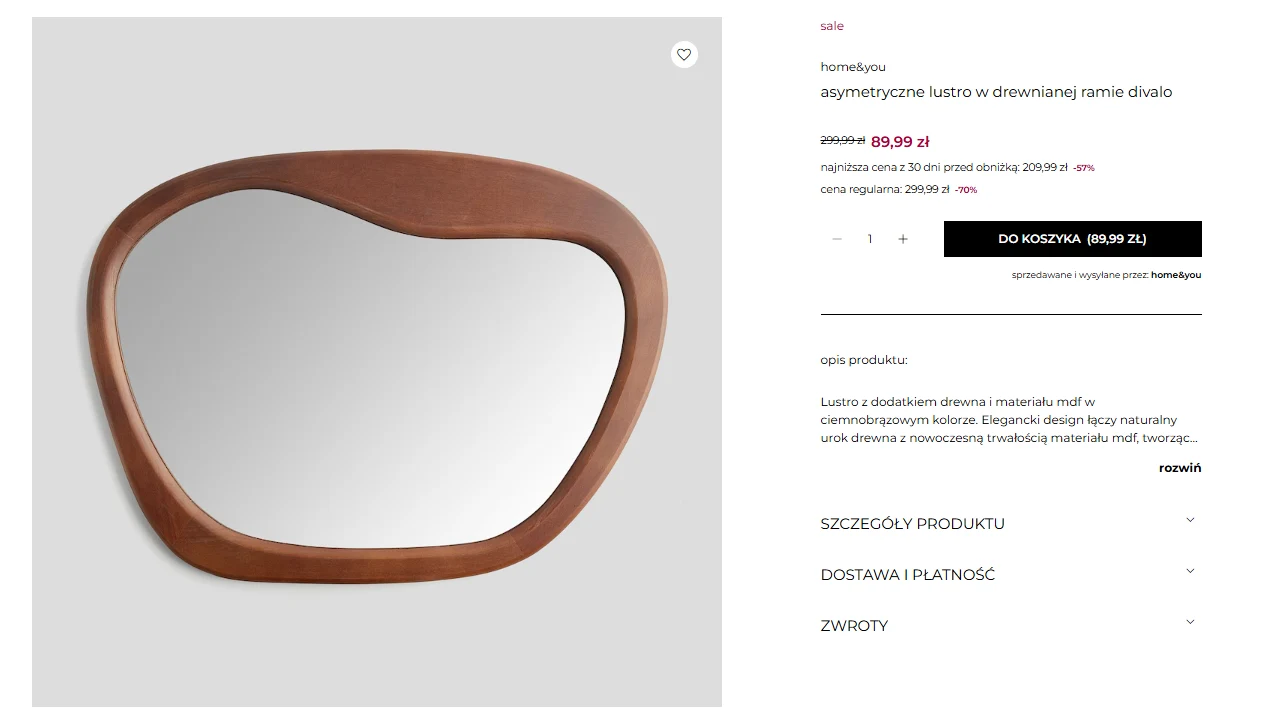The image size is (1269, 718).
Task: Increase quantity with the plus icon
Action: (903, 239)
